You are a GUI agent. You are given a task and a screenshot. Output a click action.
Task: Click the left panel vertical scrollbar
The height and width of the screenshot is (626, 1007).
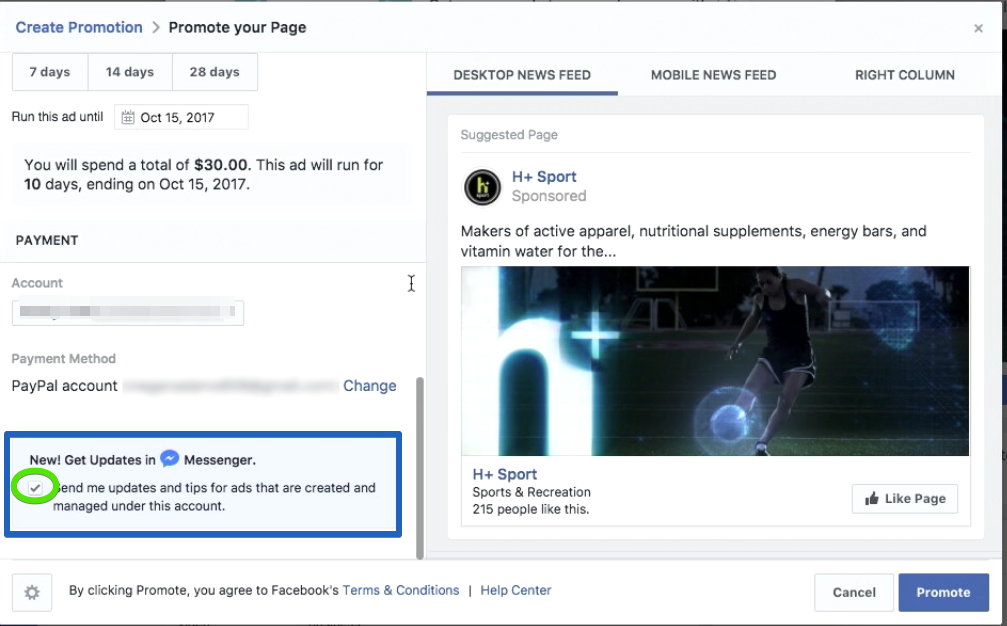pos(420,468)
